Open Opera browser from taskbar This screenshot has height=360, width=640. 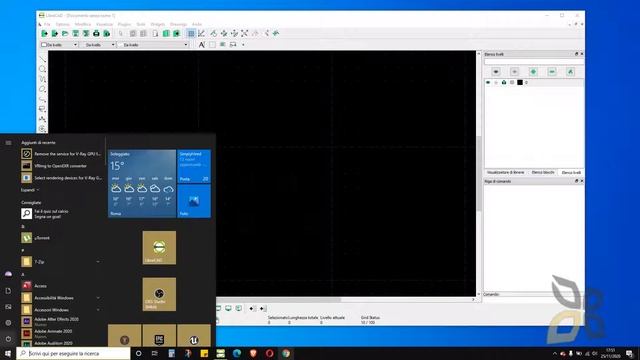[x=269, y=353]
